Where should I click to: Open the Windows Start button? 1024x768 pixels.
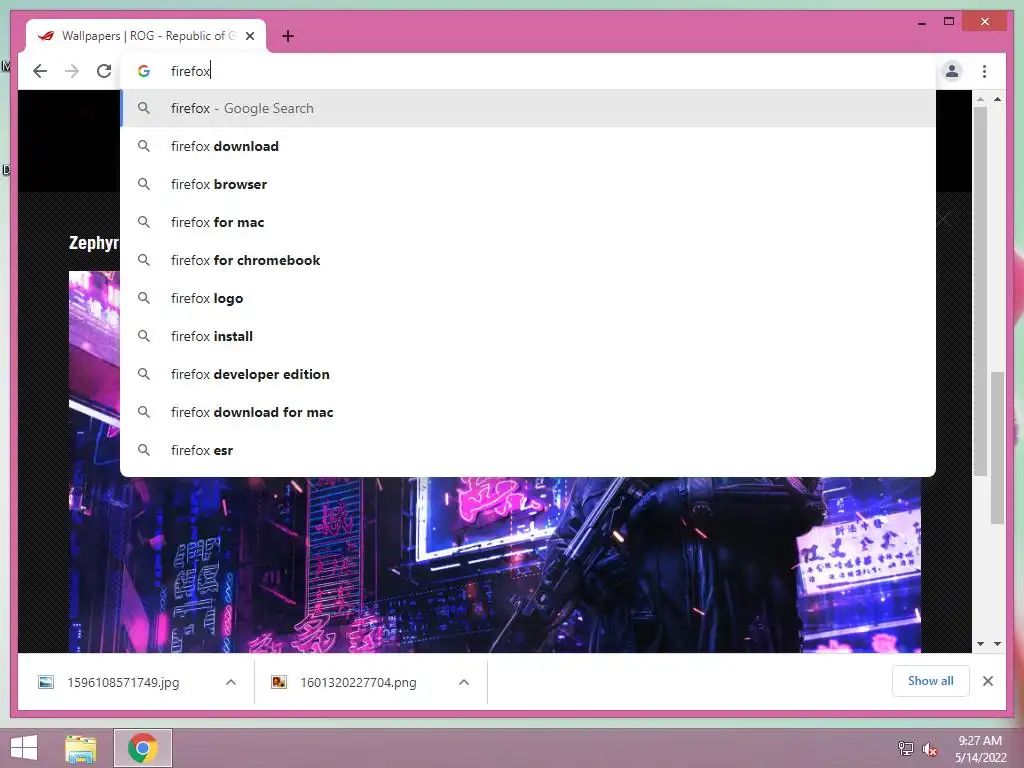coord(24,748)
